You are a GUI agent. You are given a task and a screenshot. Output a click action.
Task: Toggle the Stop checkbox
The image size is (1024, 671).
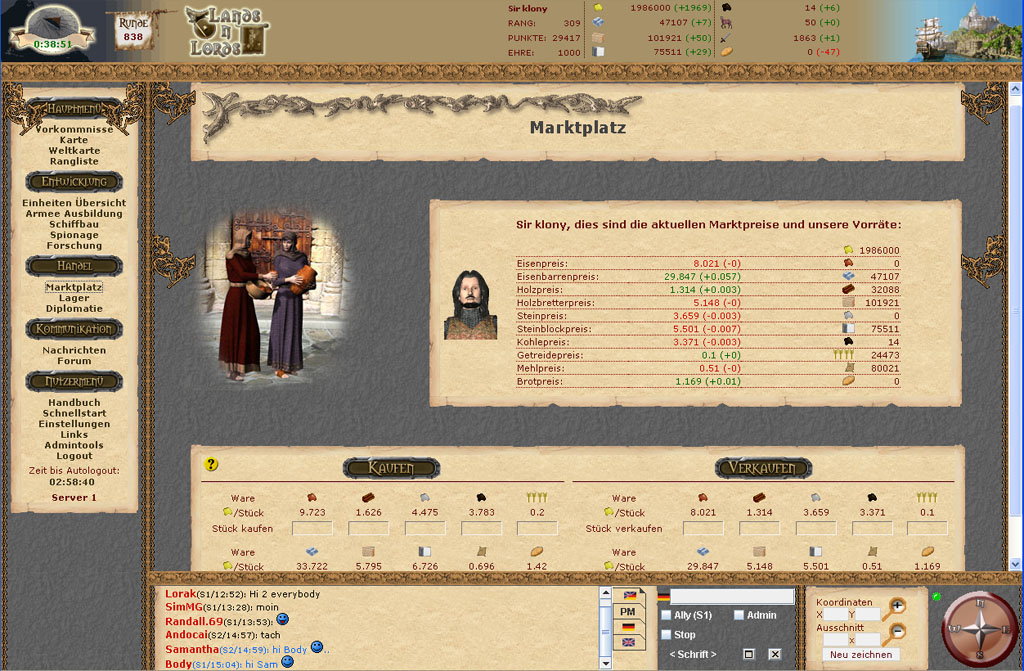[x=666, y=634]
